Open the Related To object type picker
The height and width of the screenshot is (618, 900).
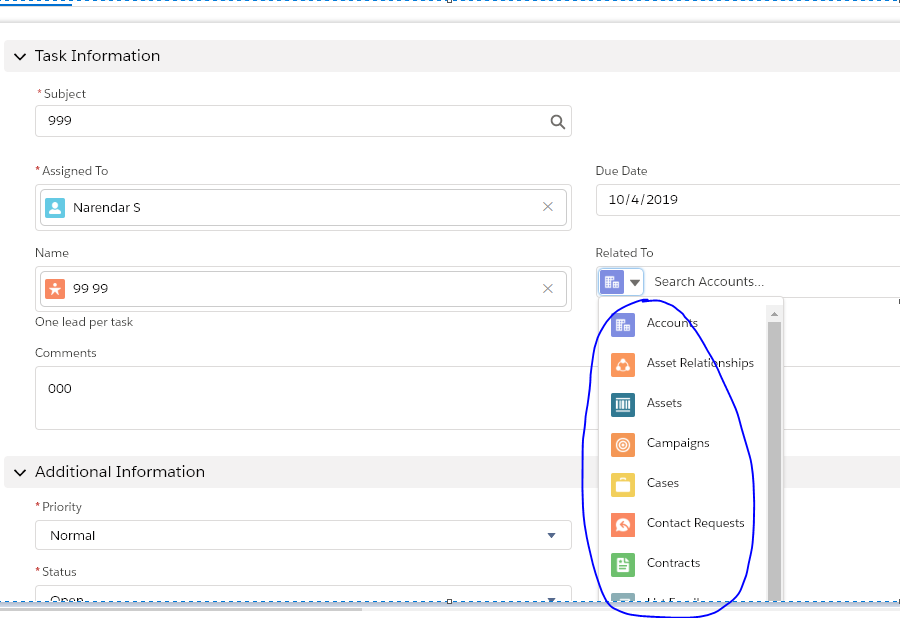tap(621, 282)
